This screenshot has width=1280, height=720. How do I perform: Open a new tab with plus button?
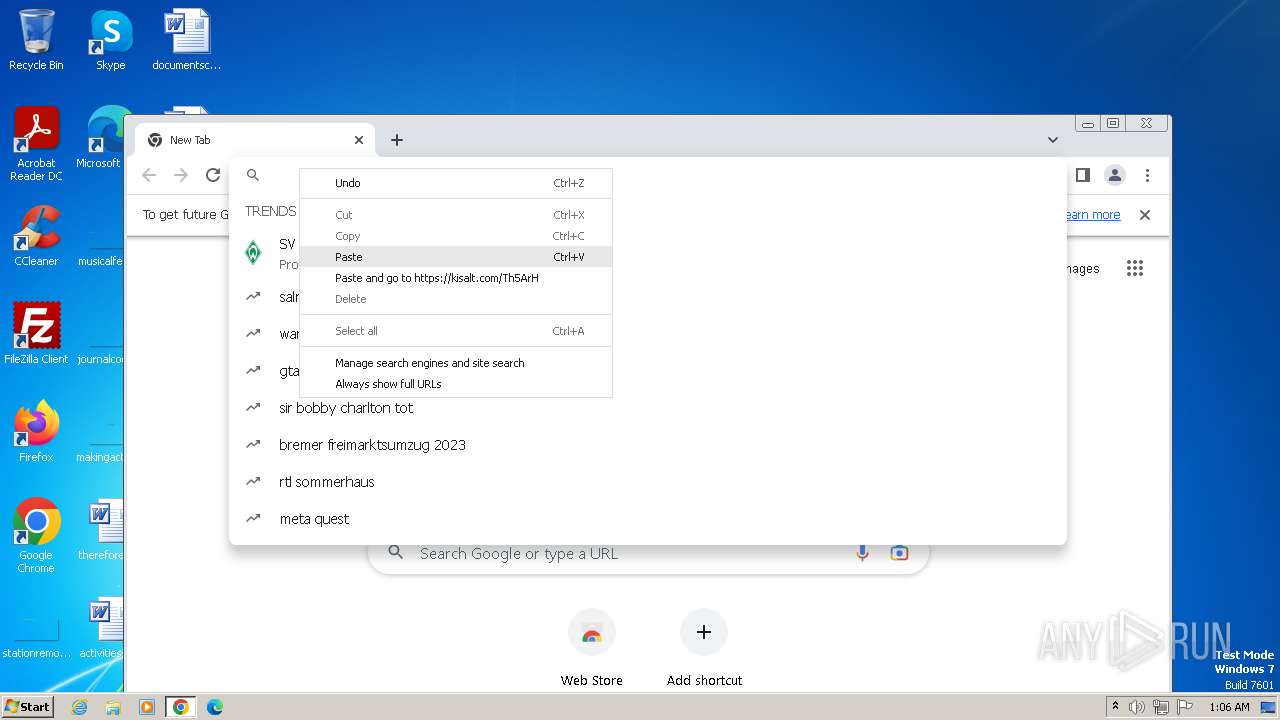(x=397, y=140)
